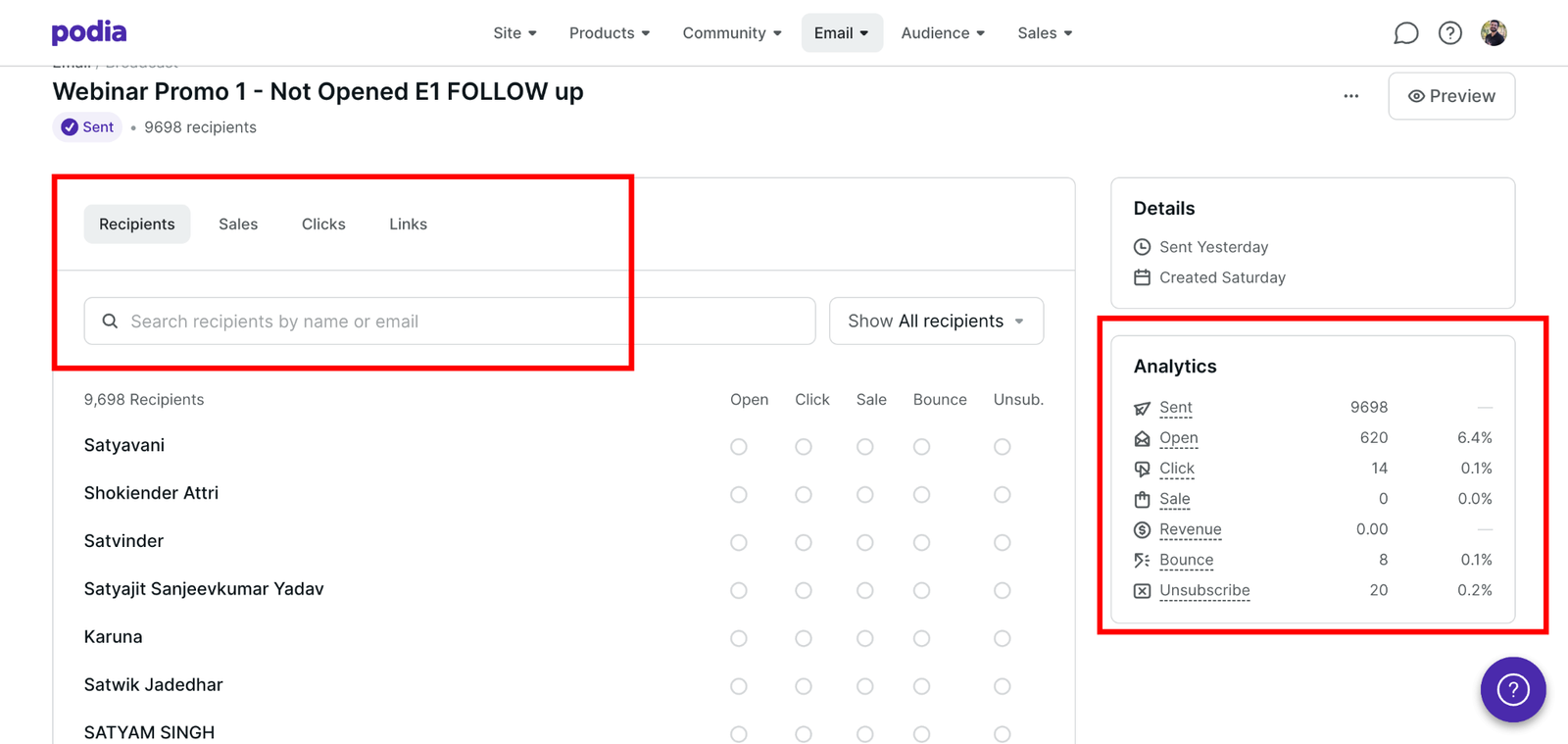
Task: Select Open radio for Satwik Jadedhar
Action: coord(739,687)
